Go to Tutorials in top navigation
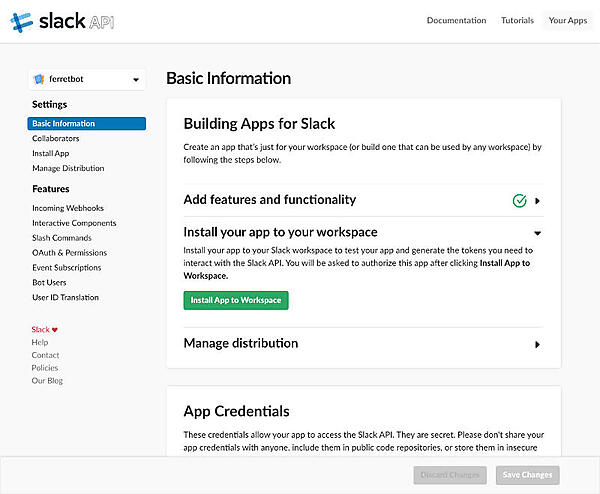The image size is (600, 494). pos(517,20)
